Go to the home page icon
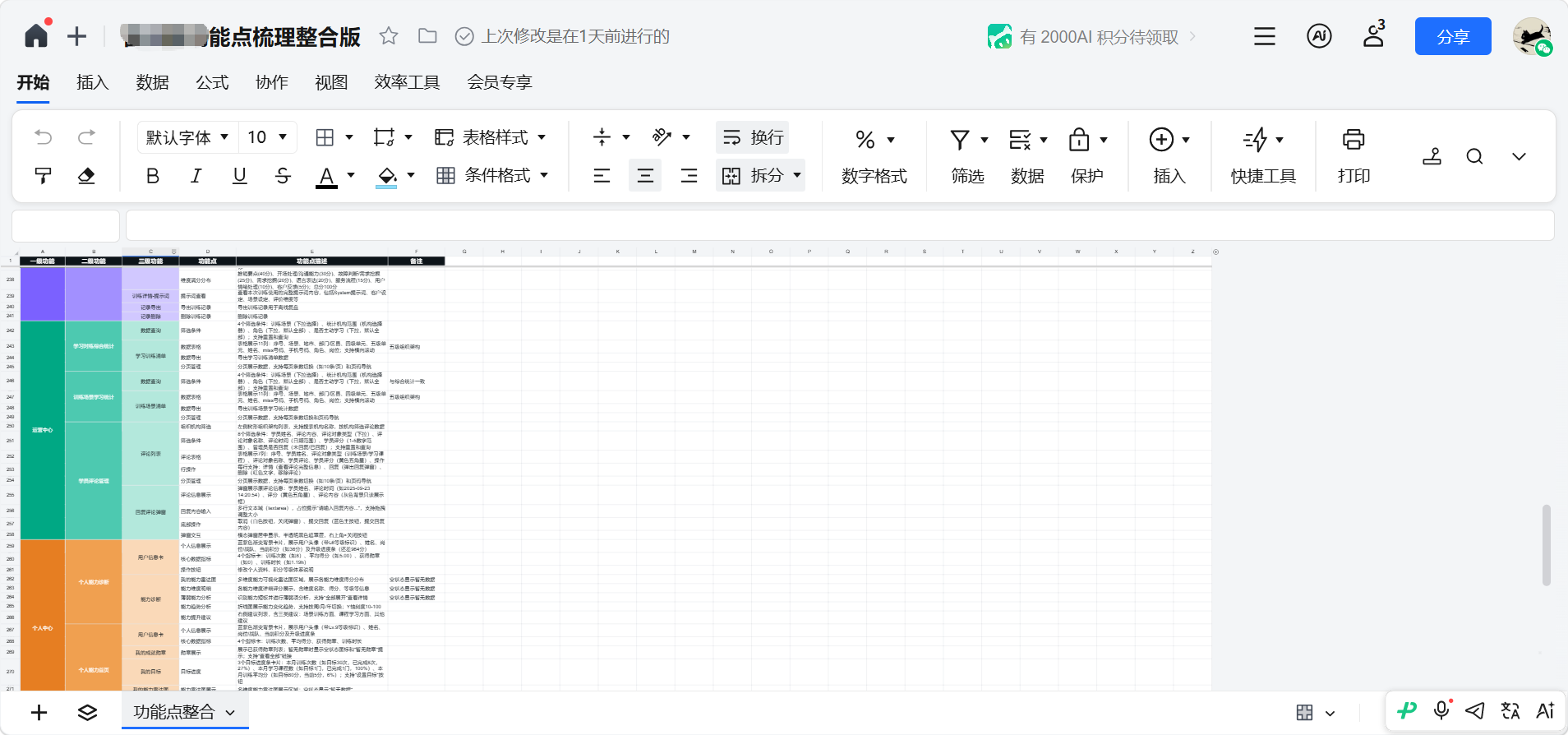This screenshot has width=1568, height=735. 36,36
